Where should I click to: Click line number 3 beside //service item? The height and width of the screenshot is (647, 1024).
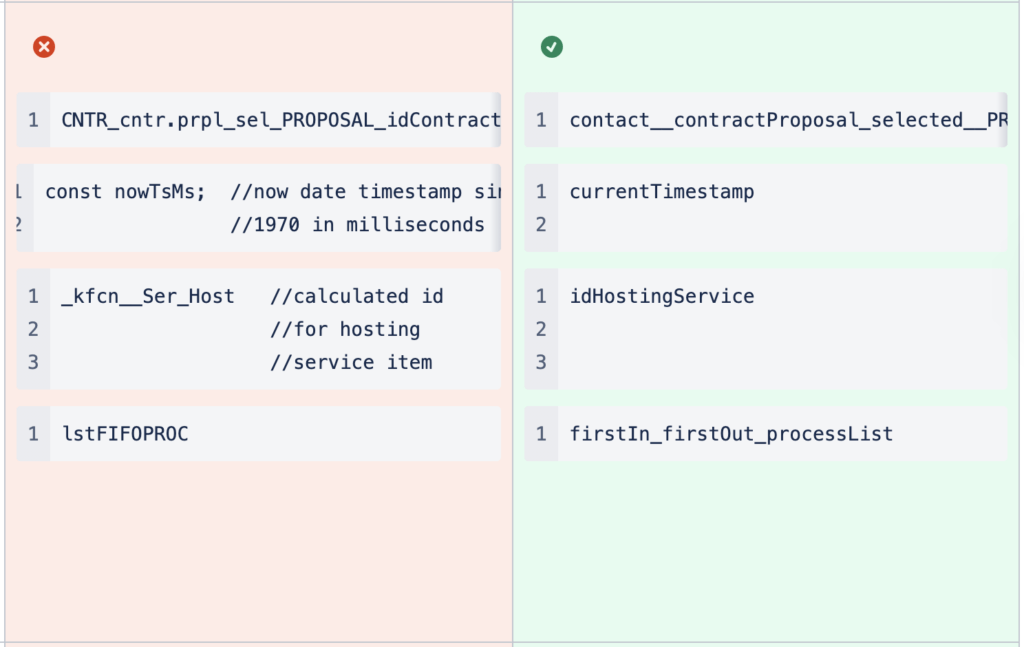tap(33, 362)
